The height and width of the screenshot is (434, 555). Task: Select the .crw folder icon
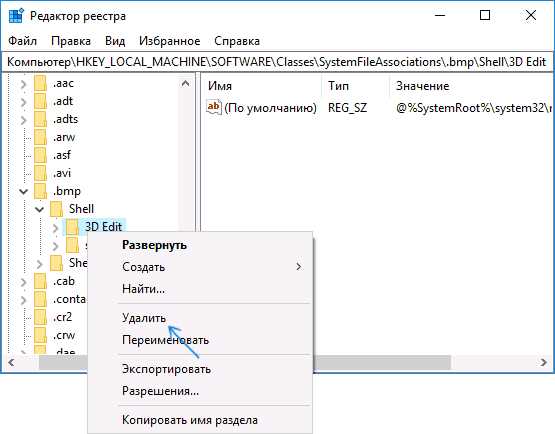[x=40, y=336]
